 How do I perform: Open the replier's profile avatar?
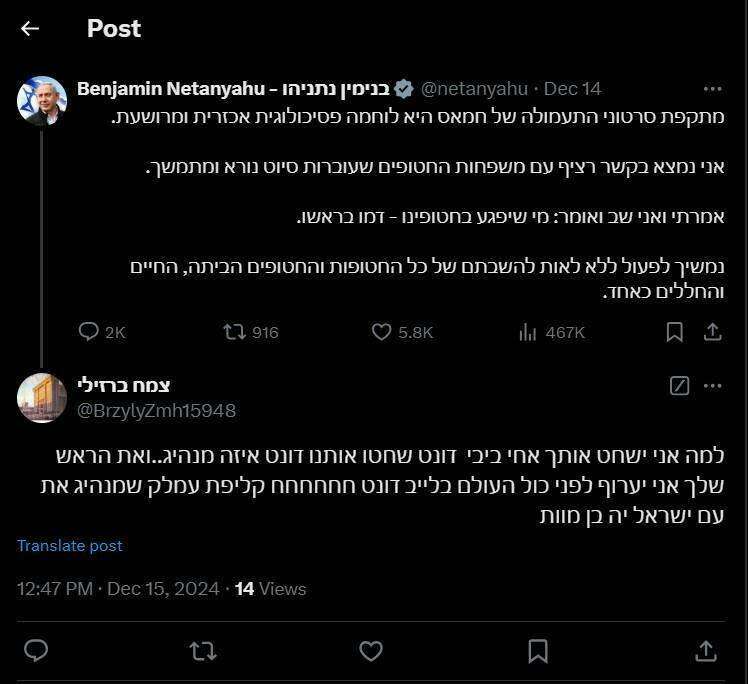click(x=42, y=397)
